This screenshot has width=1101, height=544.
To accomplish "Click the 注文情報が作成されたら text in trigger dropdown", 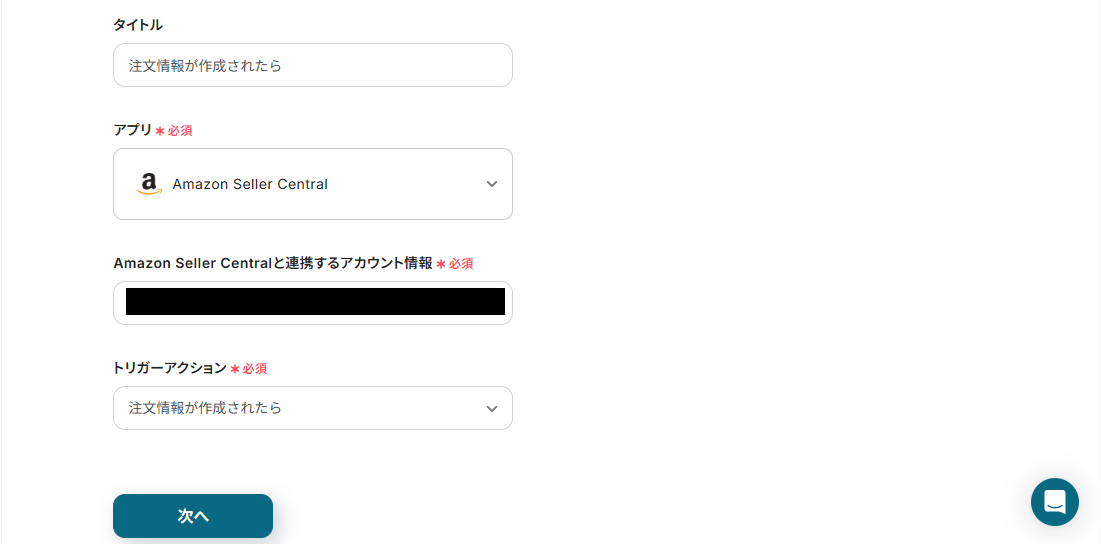I will coord(205,408).
